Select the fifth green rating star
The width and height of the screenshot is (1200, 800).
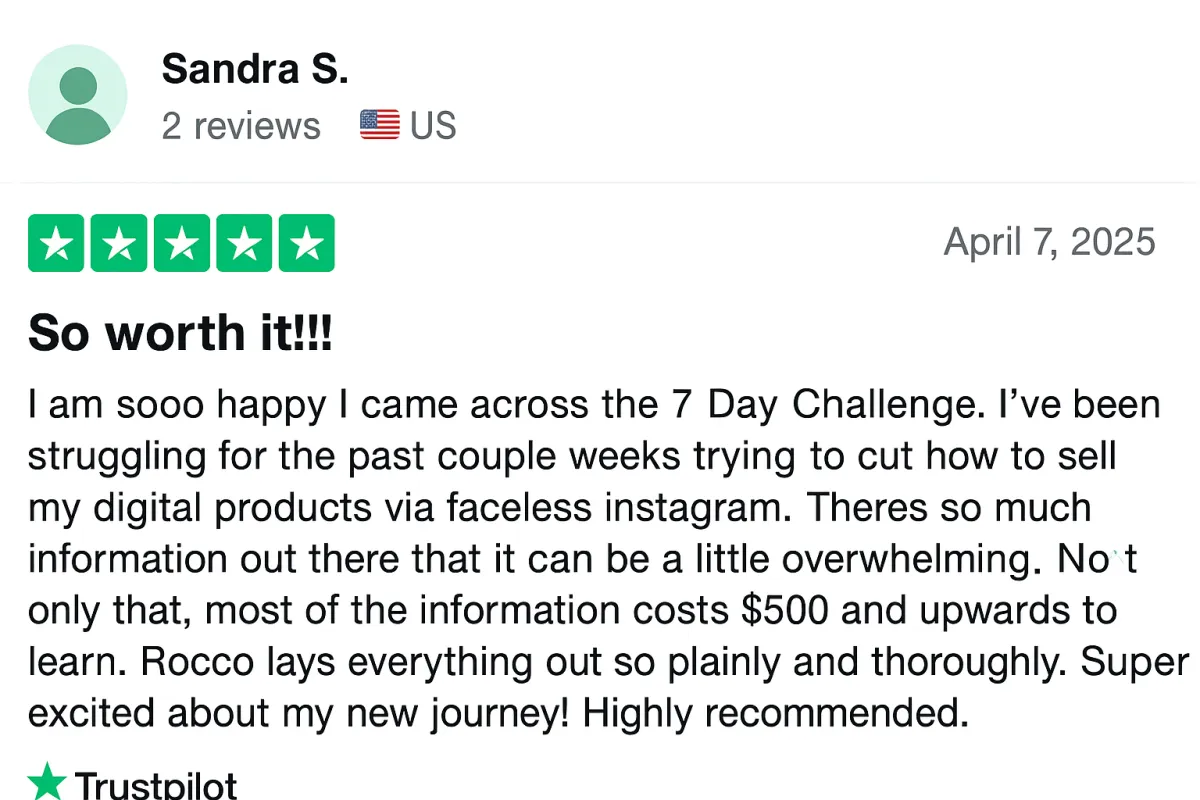coord(306,243)
